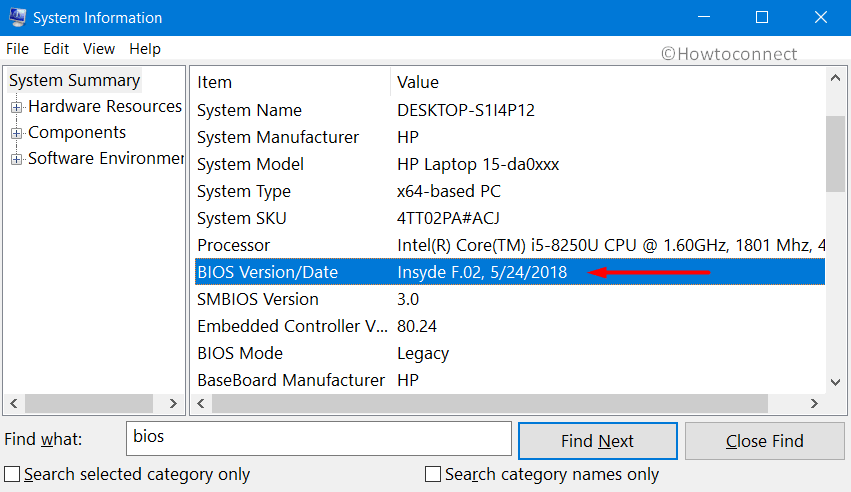Open the Edit menu

56,49
